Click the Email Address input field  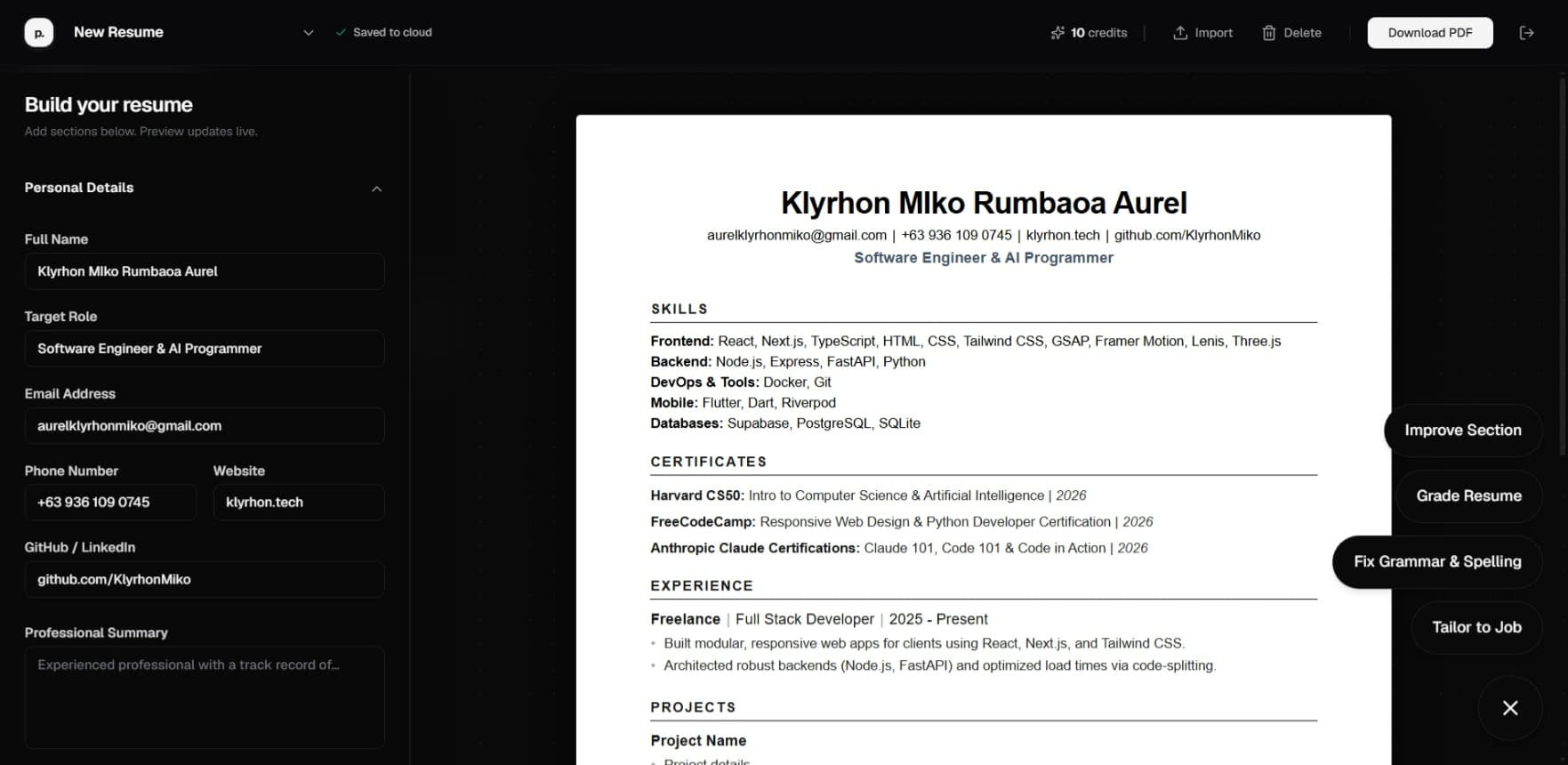coord(205,426)
